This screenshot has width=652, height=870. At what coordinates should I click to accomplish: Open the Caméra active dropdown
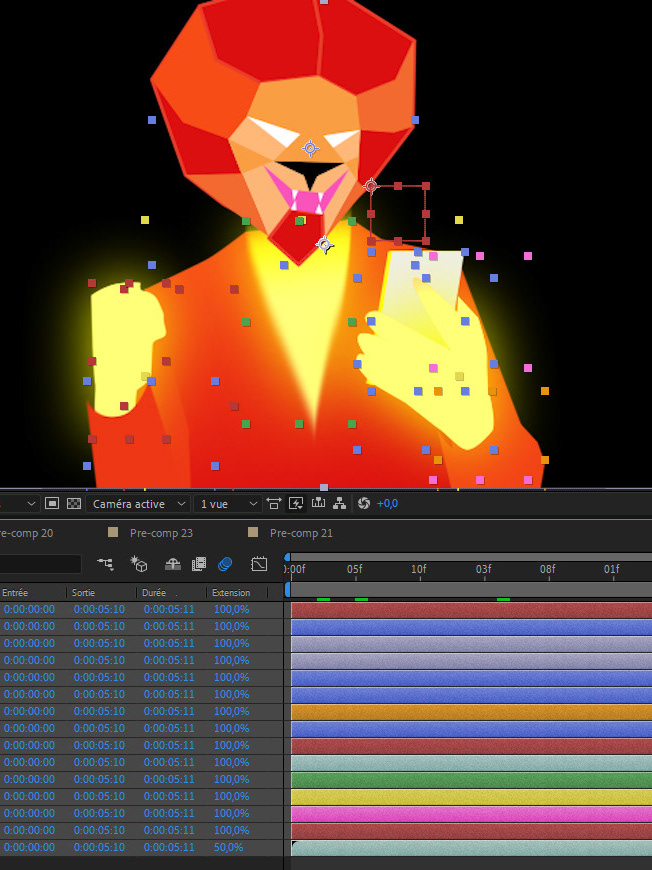coord(138,504)
